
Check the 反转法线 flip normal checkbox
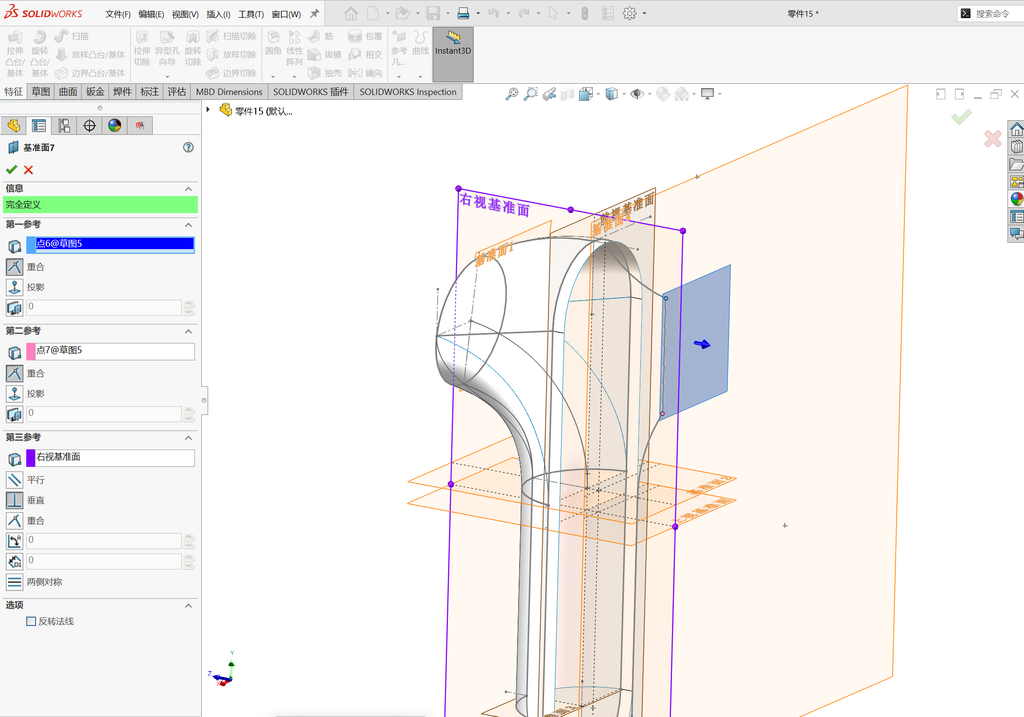coord(31,621)
